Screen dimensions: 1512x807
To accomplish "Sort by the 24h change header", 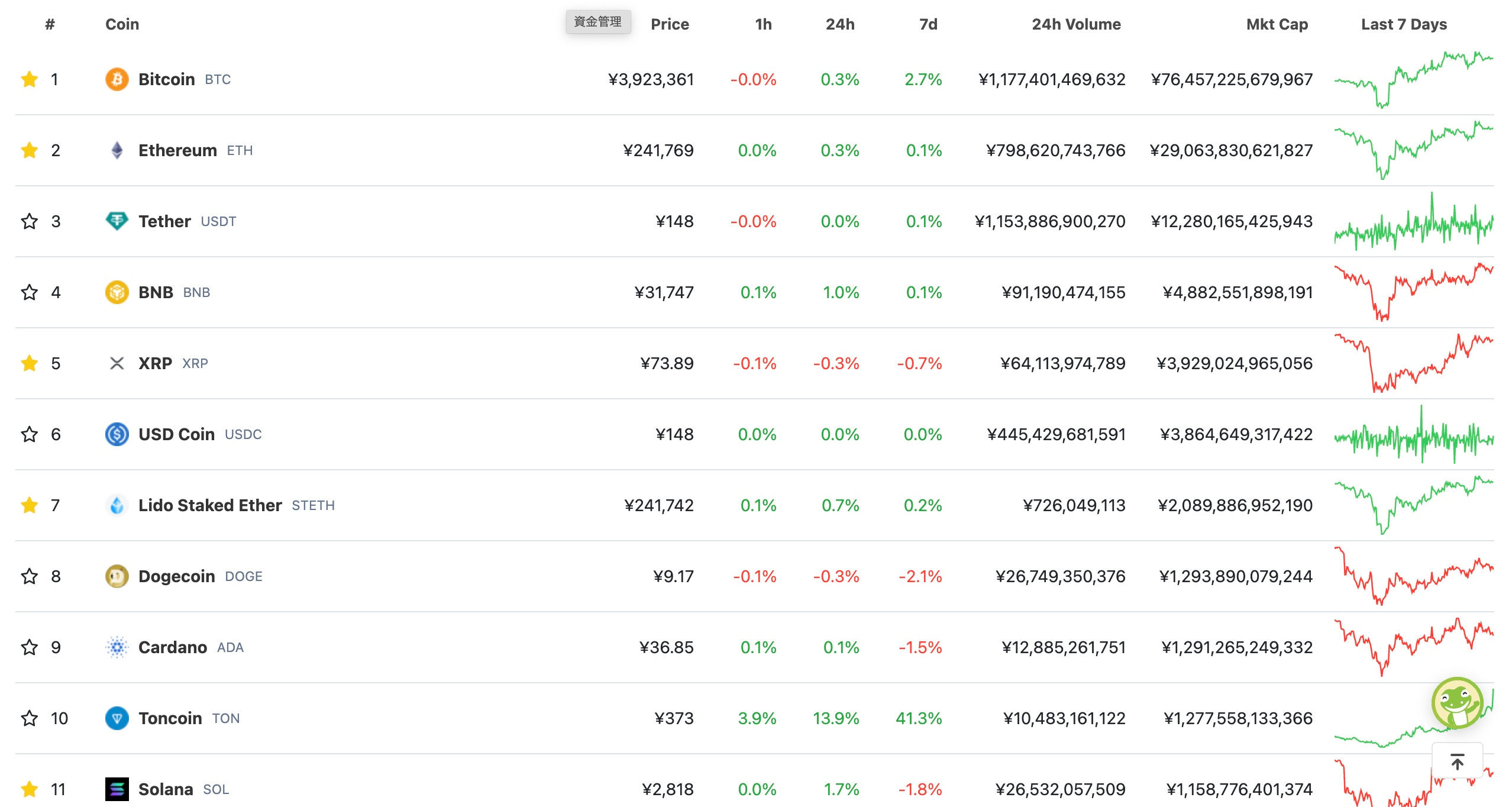I will click(x=840, y=24).
